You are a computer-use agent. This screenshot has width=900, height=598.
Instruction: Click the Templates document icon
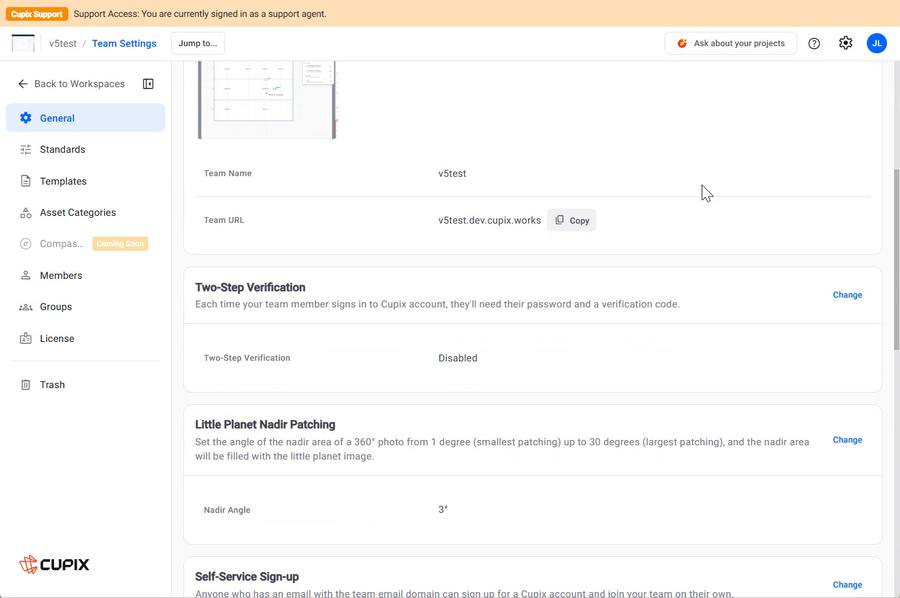point(26,181)
